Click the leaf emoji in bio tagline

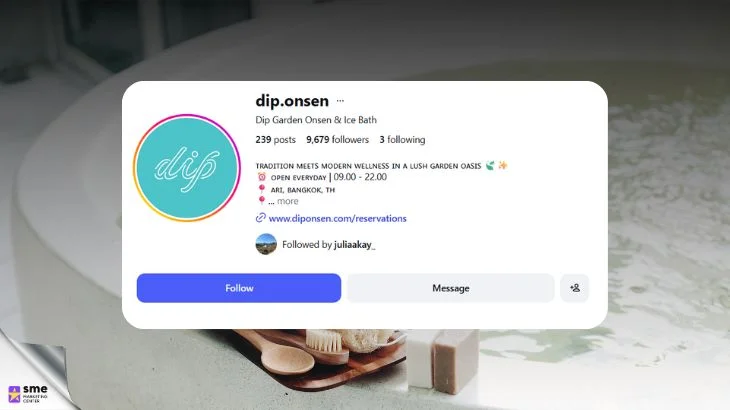click(x=490, y=165)
